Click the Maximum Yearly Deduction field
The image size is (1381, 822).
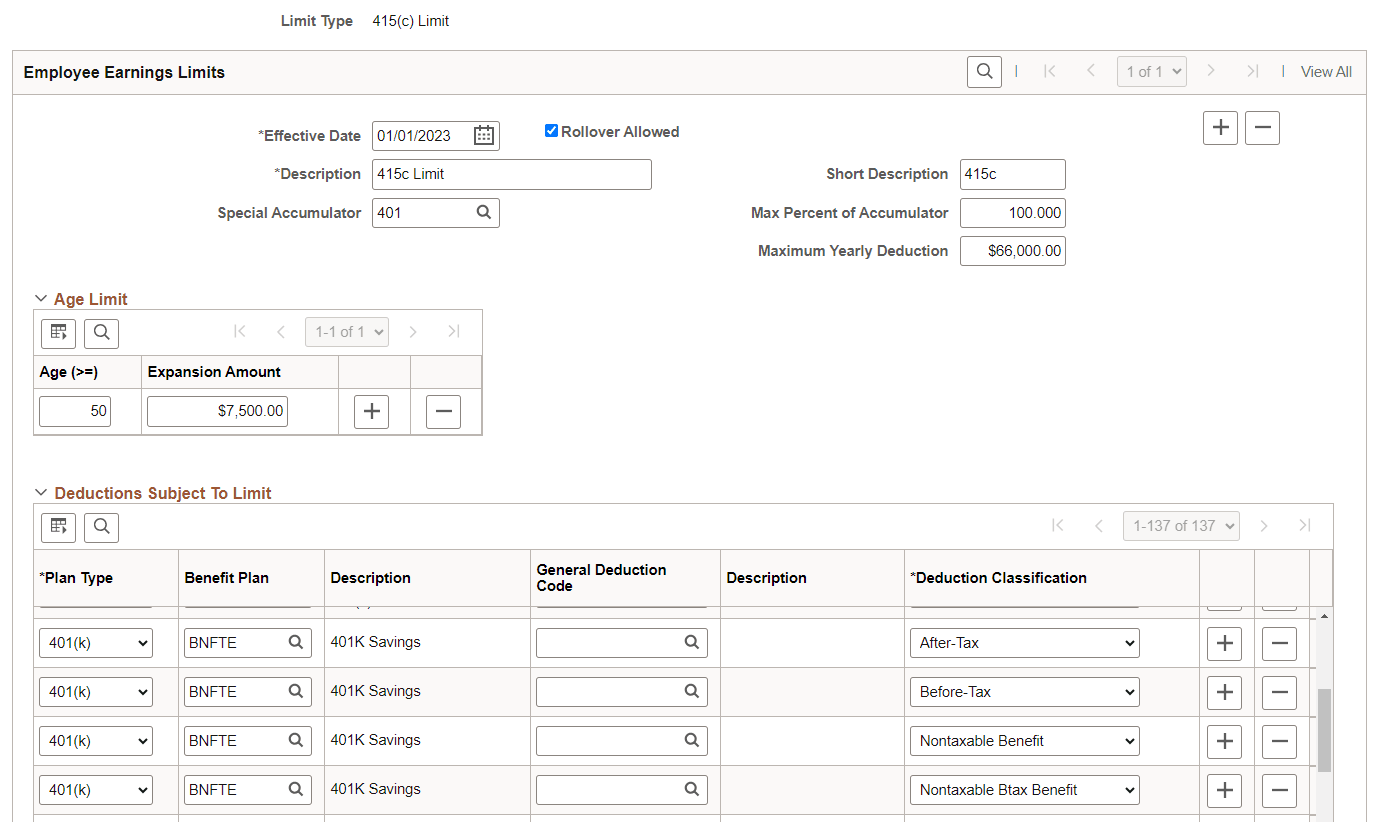coord(1012,251)
